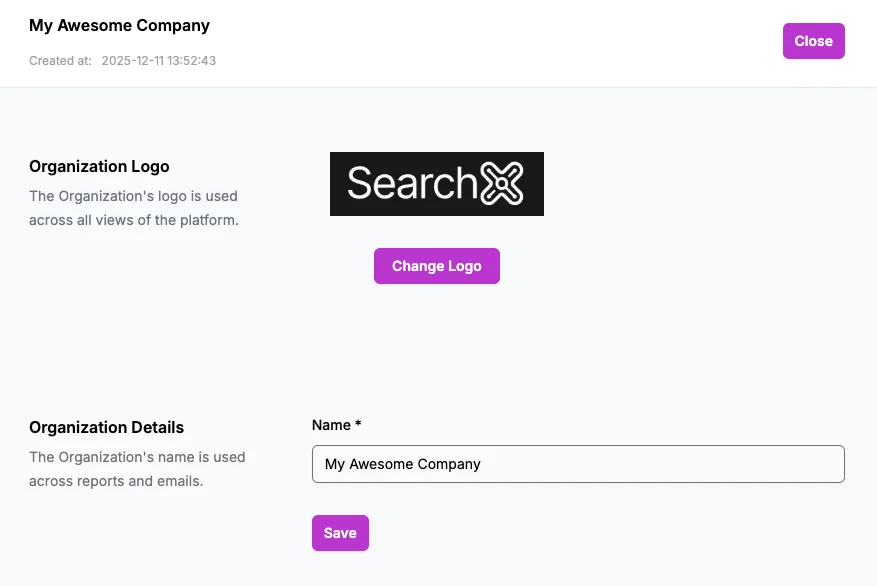Click the X-shaped icon in the SearchX logo
Screen dimensions: 877x586
502,184
